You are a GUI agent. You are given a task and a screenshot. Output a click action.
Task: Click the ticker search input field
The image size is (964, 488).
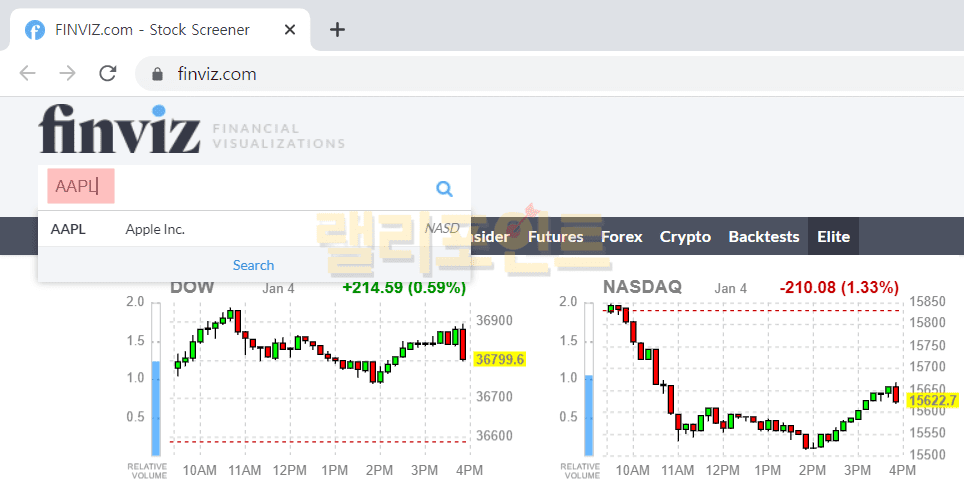pos(250,188)
